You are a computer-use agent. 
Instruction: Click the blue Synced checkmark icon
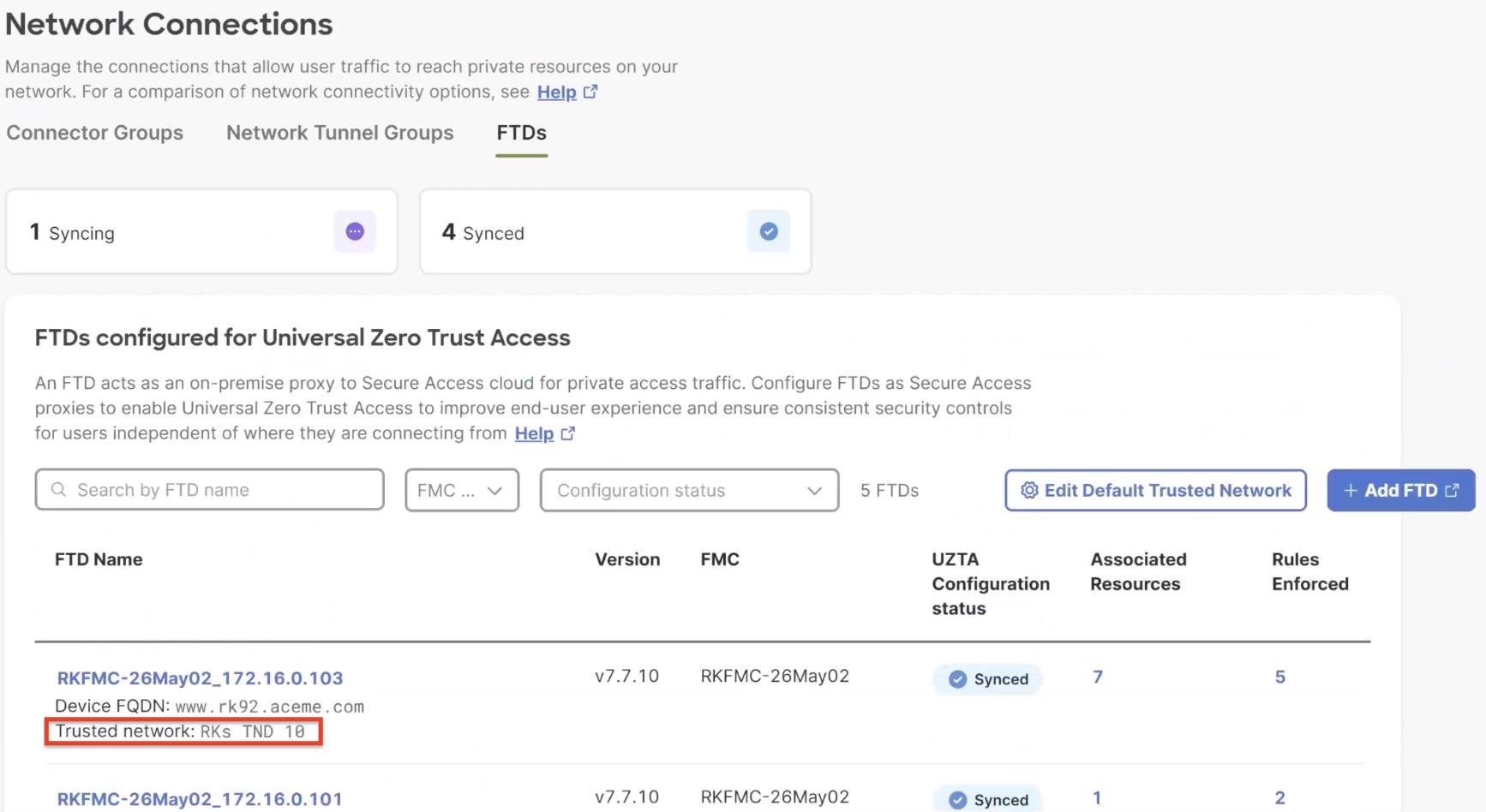pos(769,231)
